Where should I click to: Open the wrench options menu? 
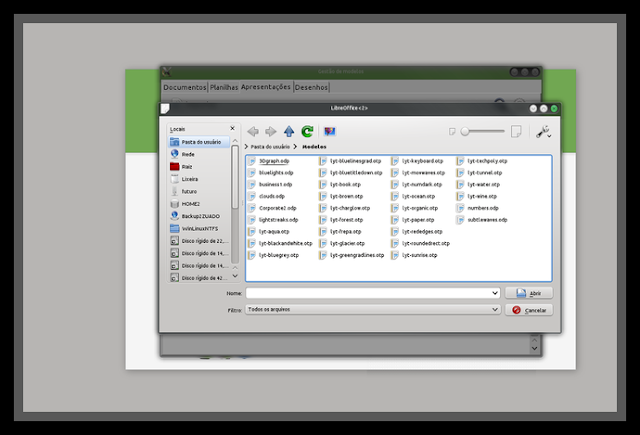click(544, 131)
